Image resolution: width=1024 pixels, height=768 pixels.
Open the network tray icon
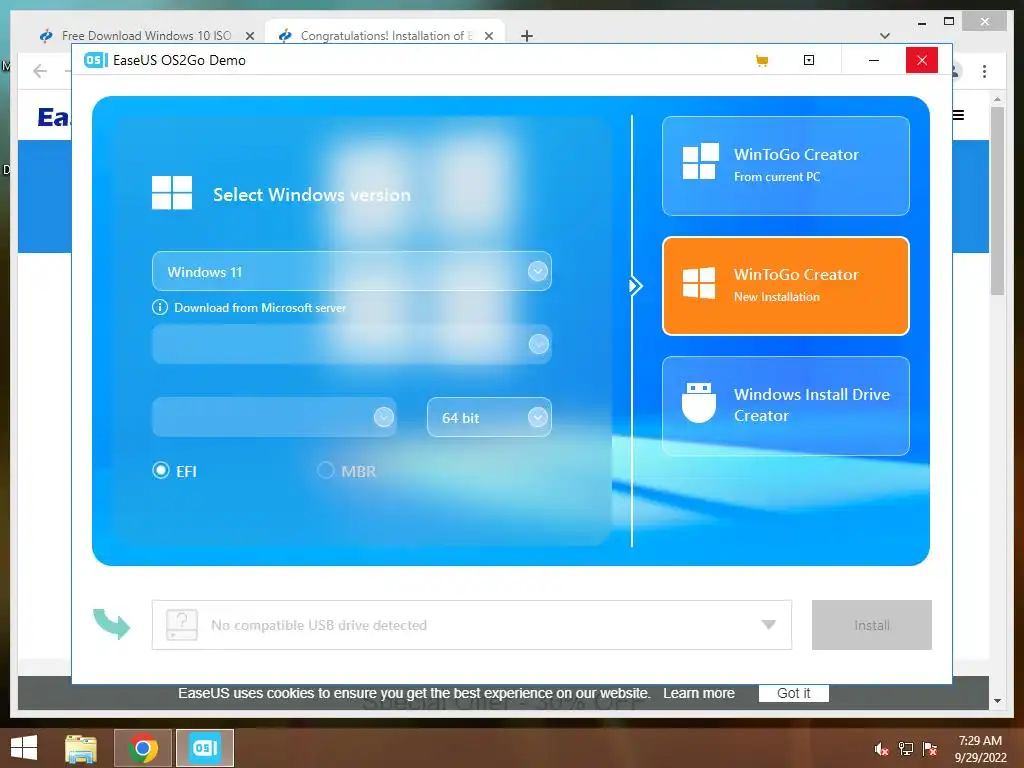tap(906, 749)
